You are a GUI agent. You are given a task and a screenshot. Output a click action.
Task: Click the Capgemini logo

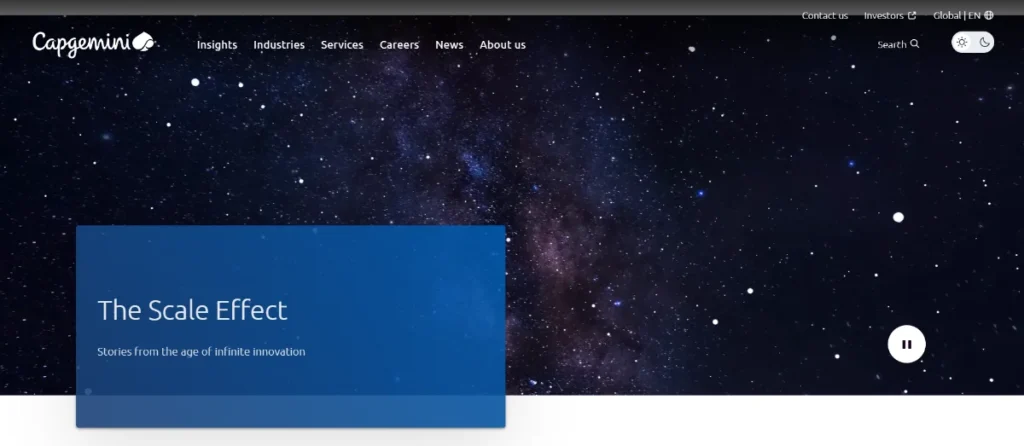coord(93,43)
